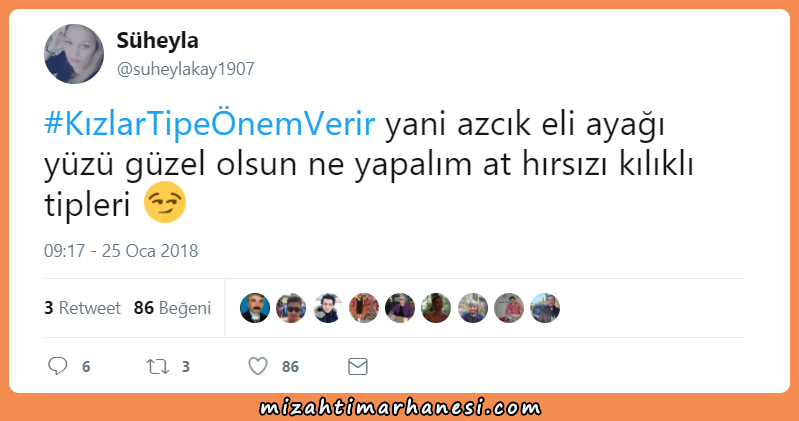Click the 09:17 - 25 Oca 2018 timestamp
The image size is (799, 421).
point(121,251)
